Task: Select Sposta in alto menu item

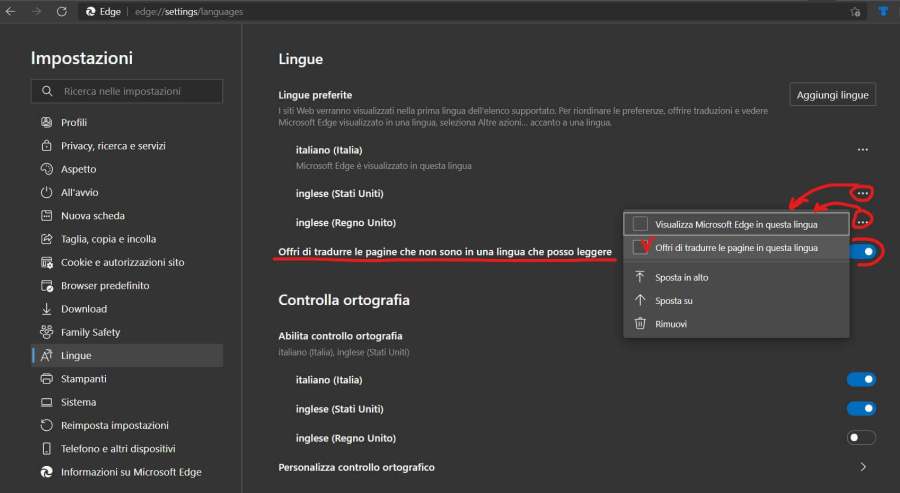Action: point(682,277)
